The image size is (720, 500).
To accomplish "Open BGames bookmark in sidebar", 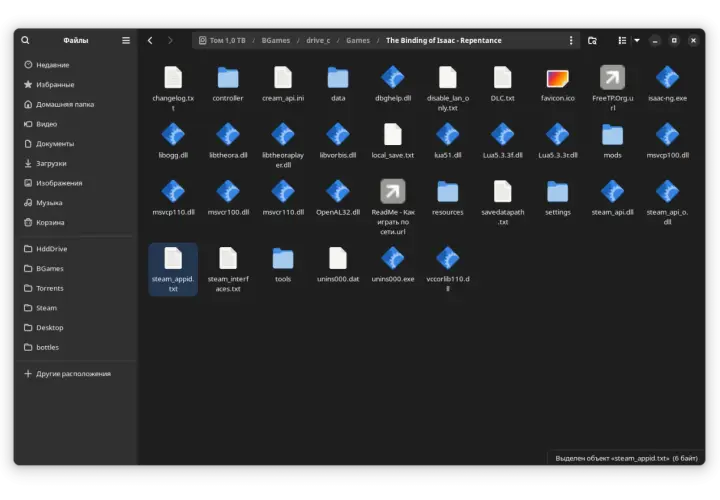I will pyautogui.click(x=76, y=269).
